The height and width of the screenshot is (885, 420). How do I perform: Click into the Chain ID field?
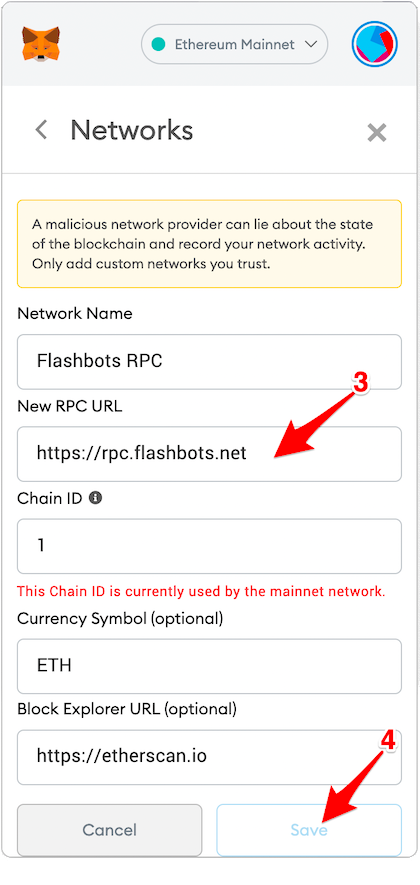click(x=209, y=546)
